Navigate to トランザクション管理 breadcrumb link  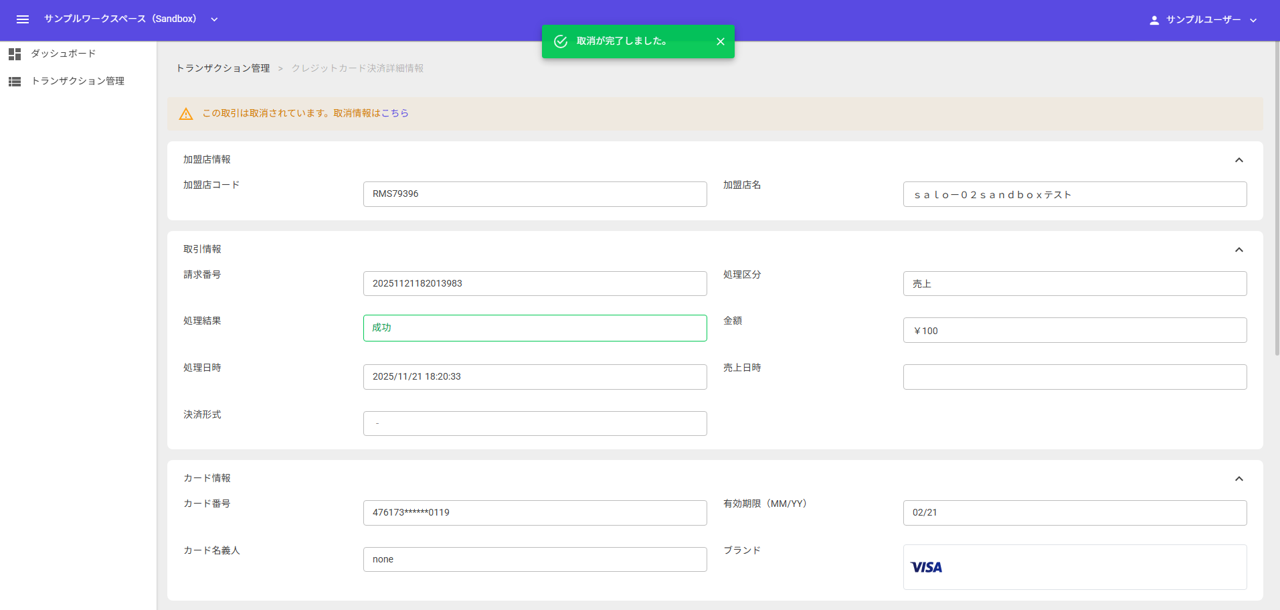(x=222, y=67)
